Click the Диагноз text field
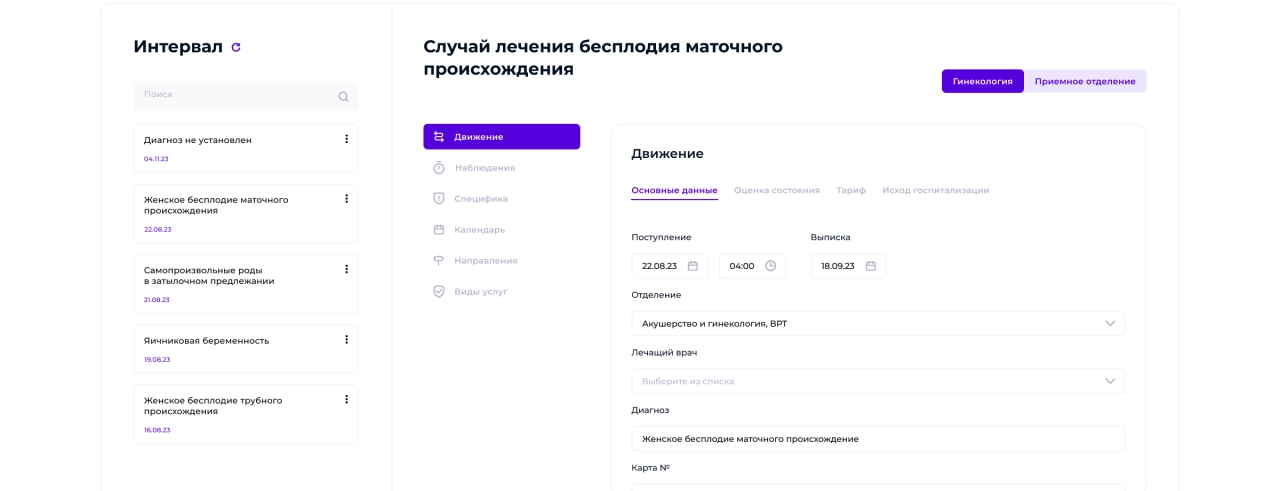The image size is (1280, 491). 878,439
